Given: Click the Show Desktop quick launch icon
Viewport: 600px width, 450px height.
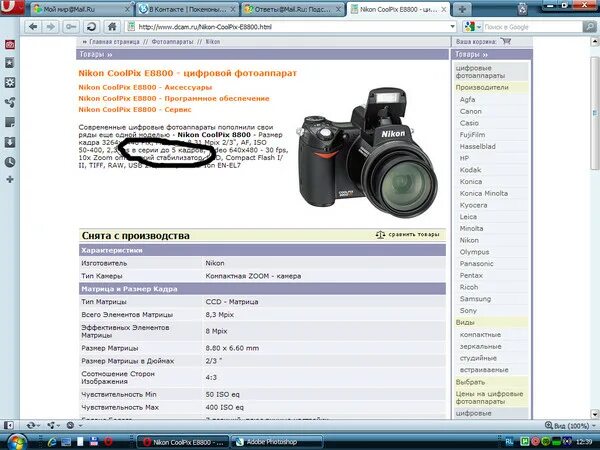Looking at the screenshot, I should pos(66,442).
